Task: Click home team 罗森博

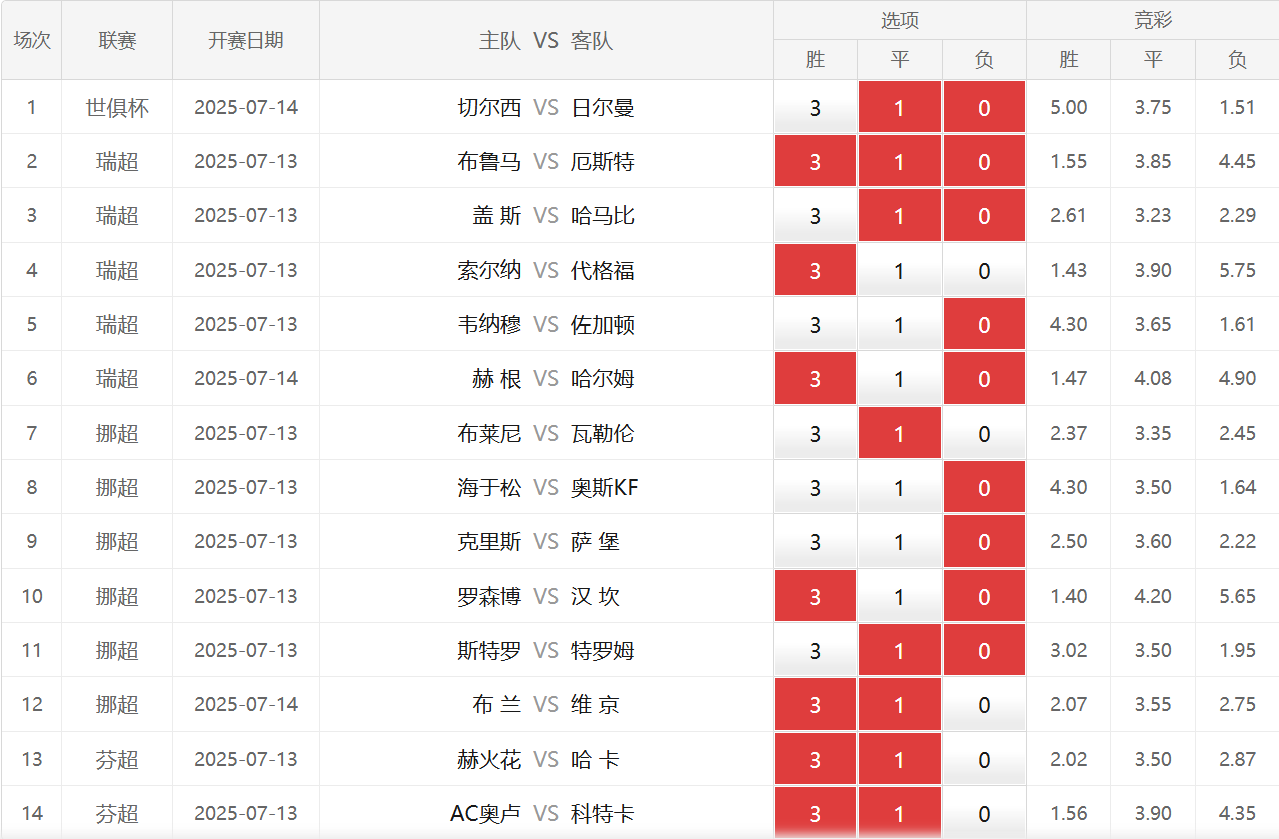Action: point(489,596)
